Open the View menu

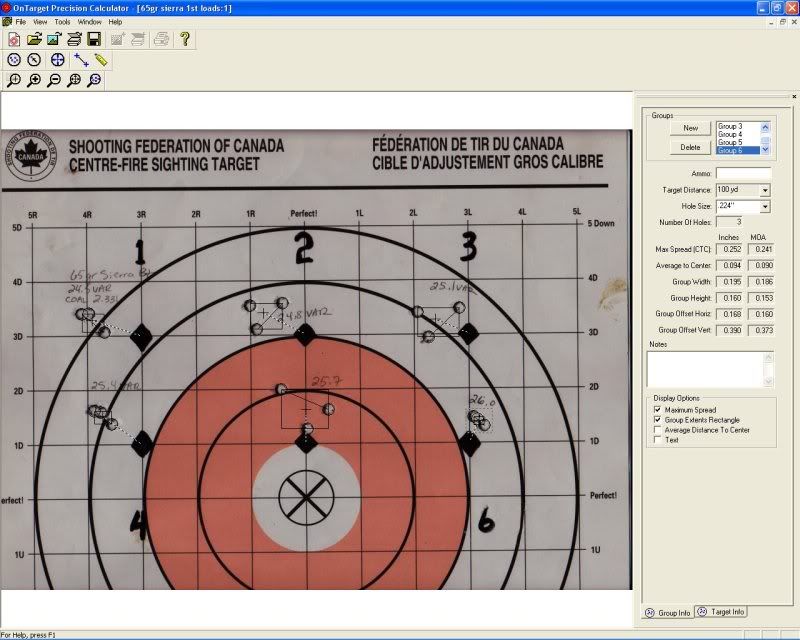pyautogui.click(x=40, y=22)
